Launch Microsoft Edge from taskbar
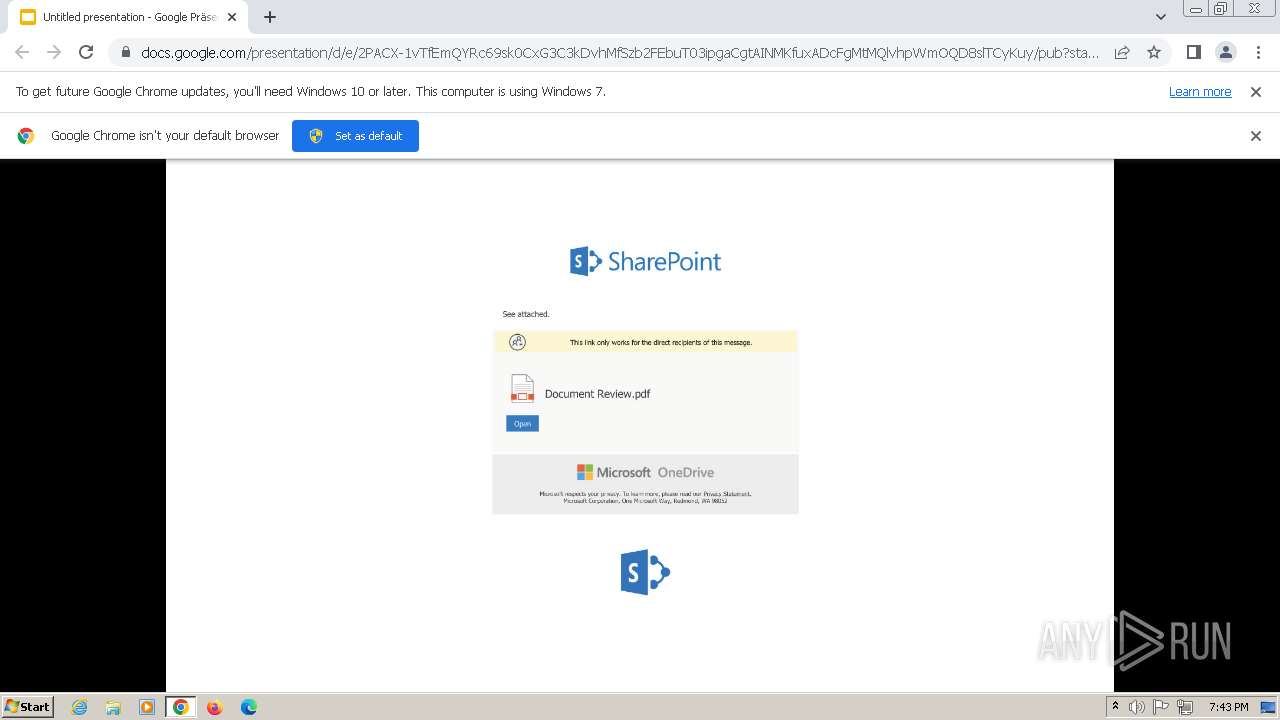1280x720 pixels. [x=248, y=707]
